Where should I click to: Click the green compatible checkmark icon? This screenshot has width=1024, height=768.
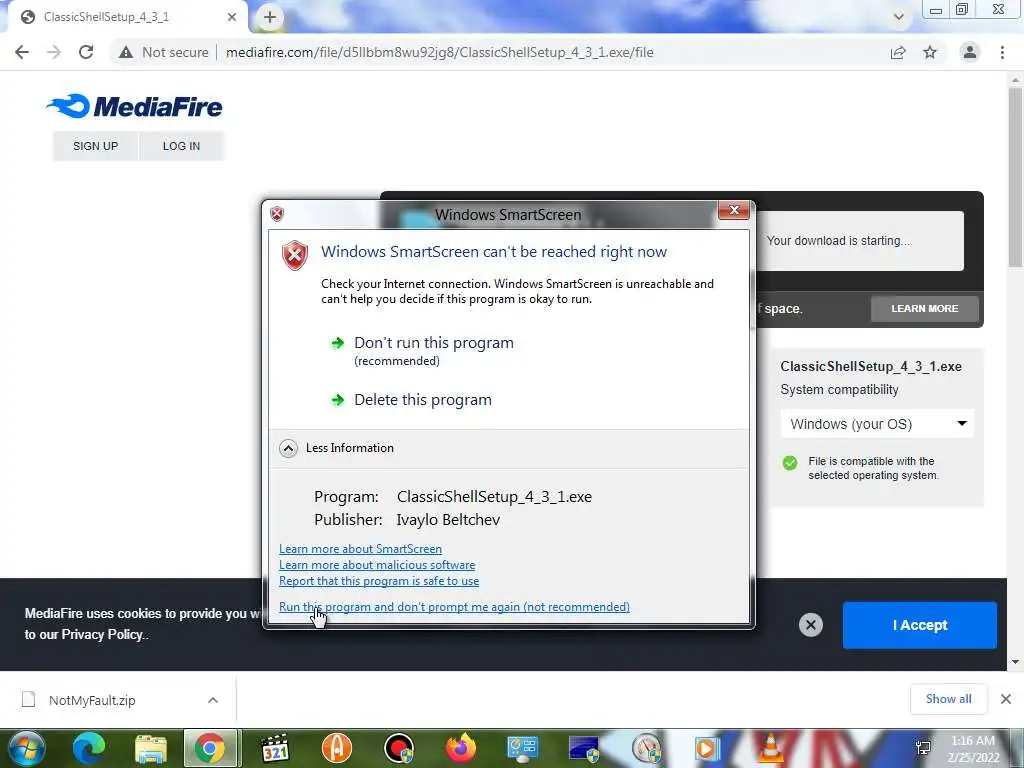point(790,463)
